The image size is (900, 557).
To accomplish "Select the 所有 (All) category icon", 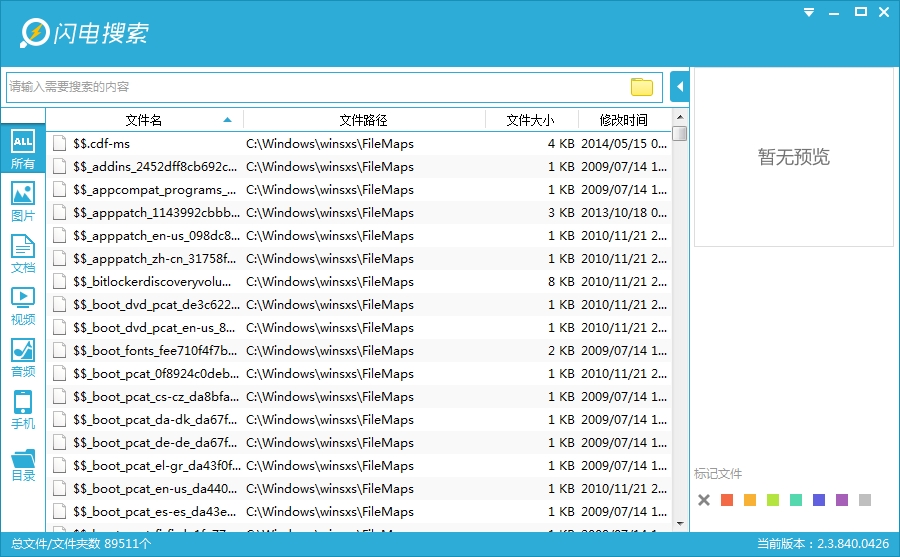I will tap(22, 148).
